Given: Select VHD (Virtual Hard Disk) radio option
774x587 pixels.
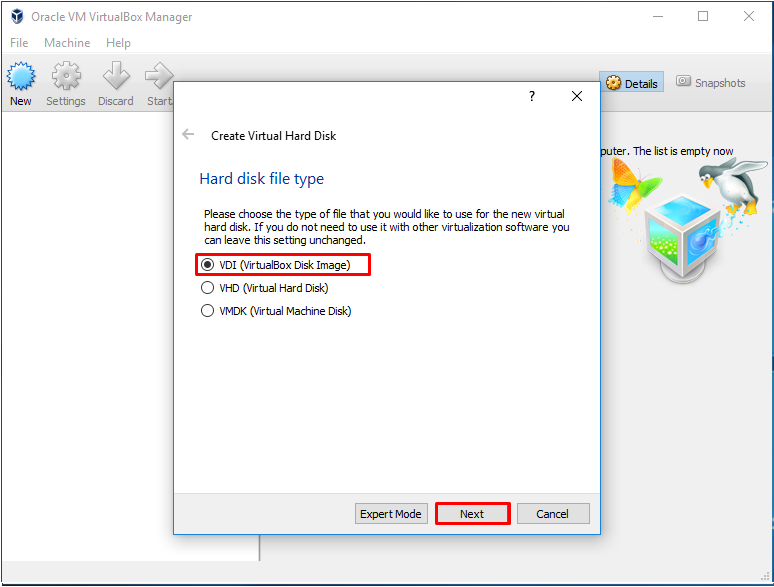Looking at the screenshot, I should pos(265,288).
